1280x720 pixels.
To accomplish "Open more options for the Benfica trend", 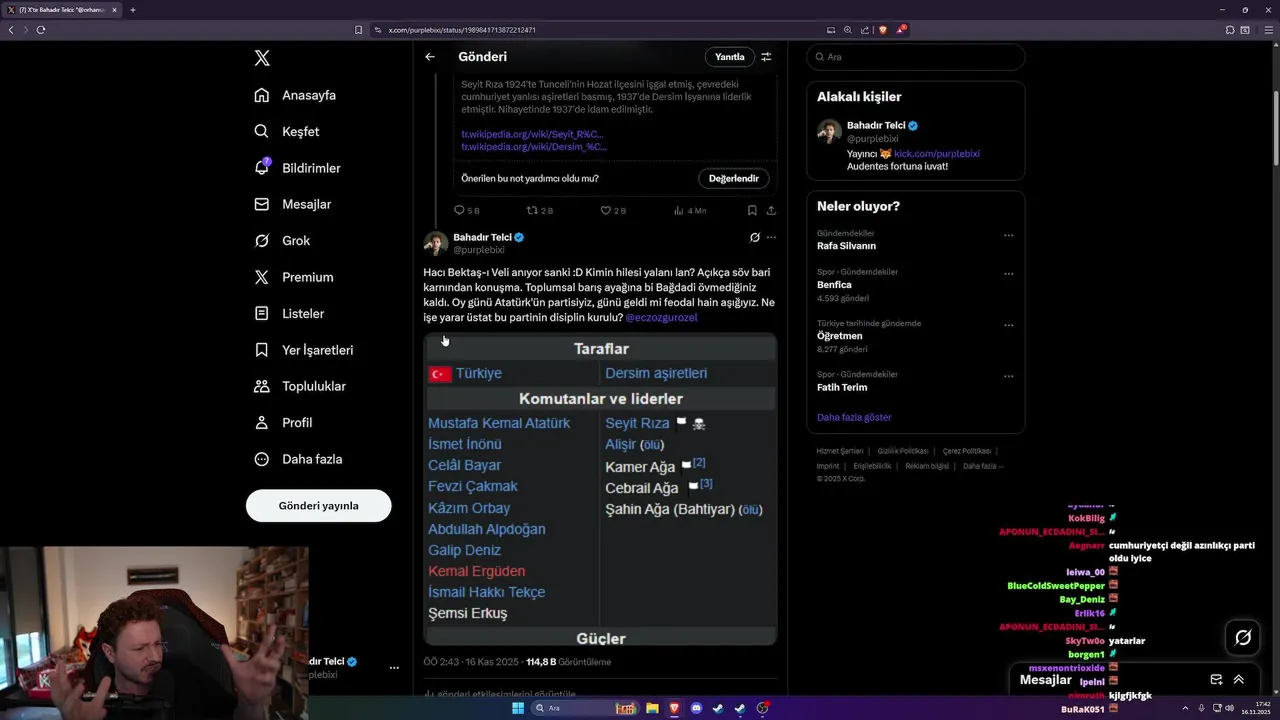I will pyautogui.click(x=1008, y=273).
